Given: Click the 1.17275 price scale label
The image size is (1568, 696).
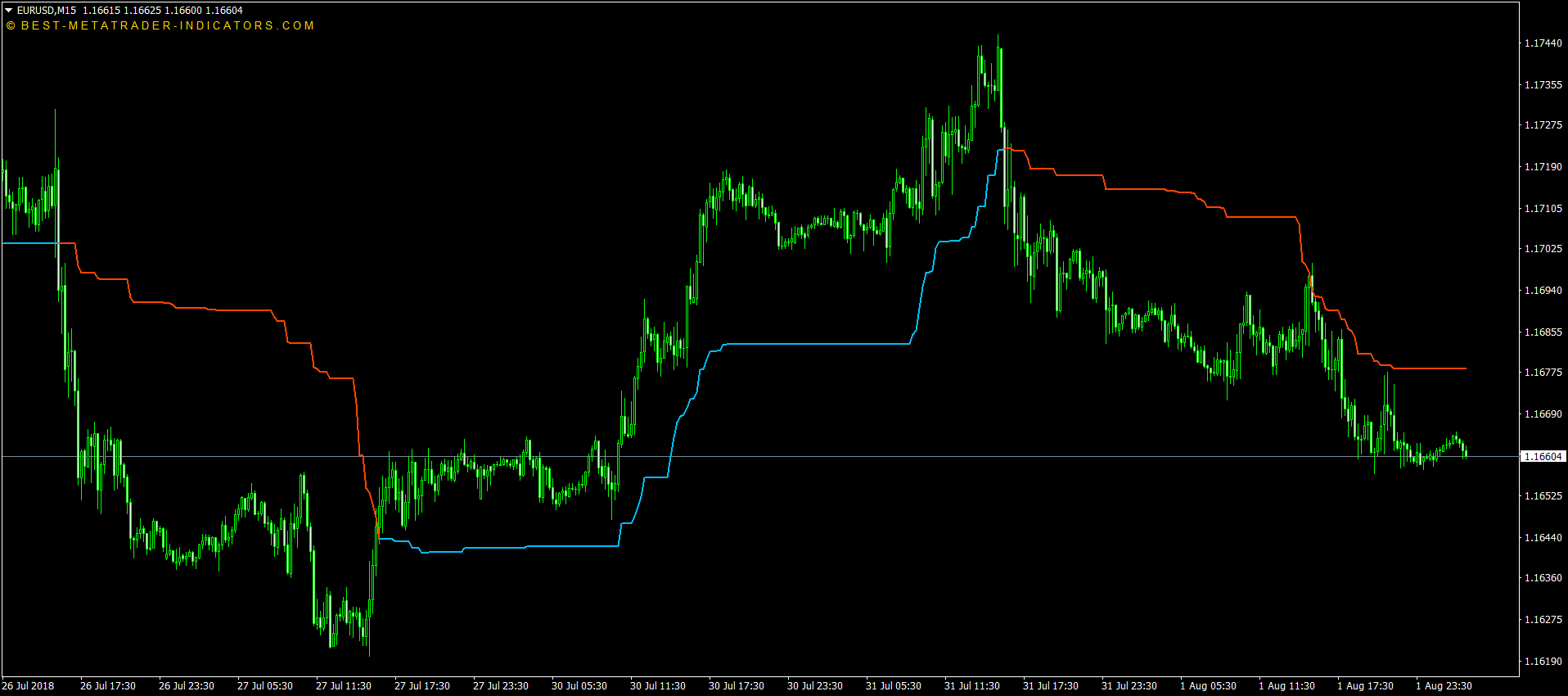Looking at the screenshot, I should tap(1543, 125).
